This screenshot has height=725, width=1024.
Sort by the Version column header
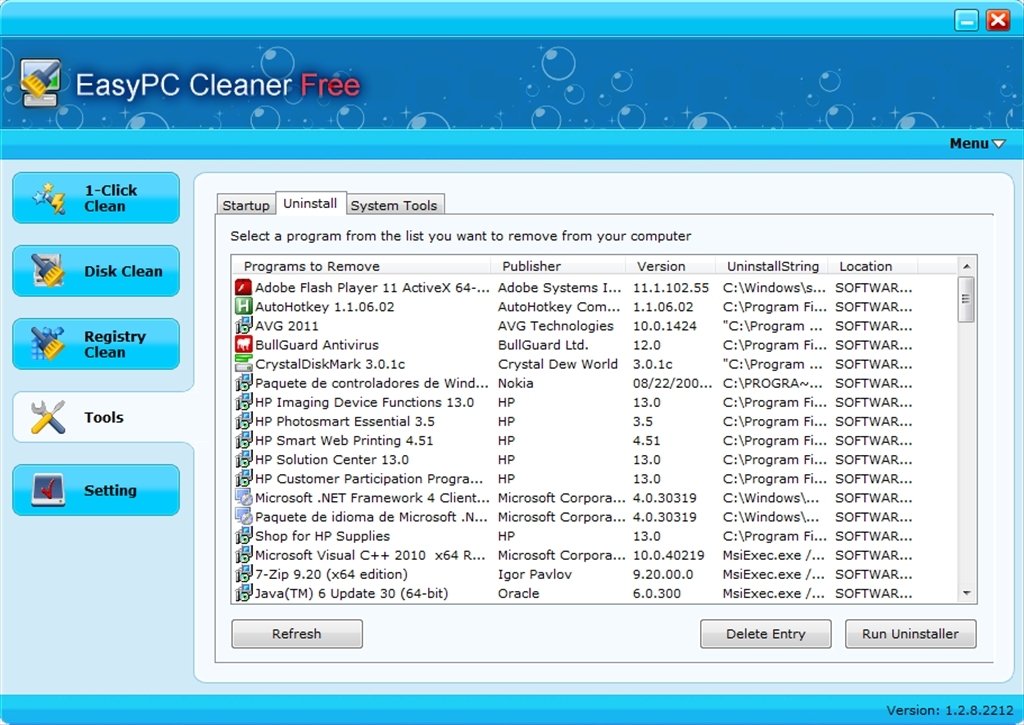670,266
